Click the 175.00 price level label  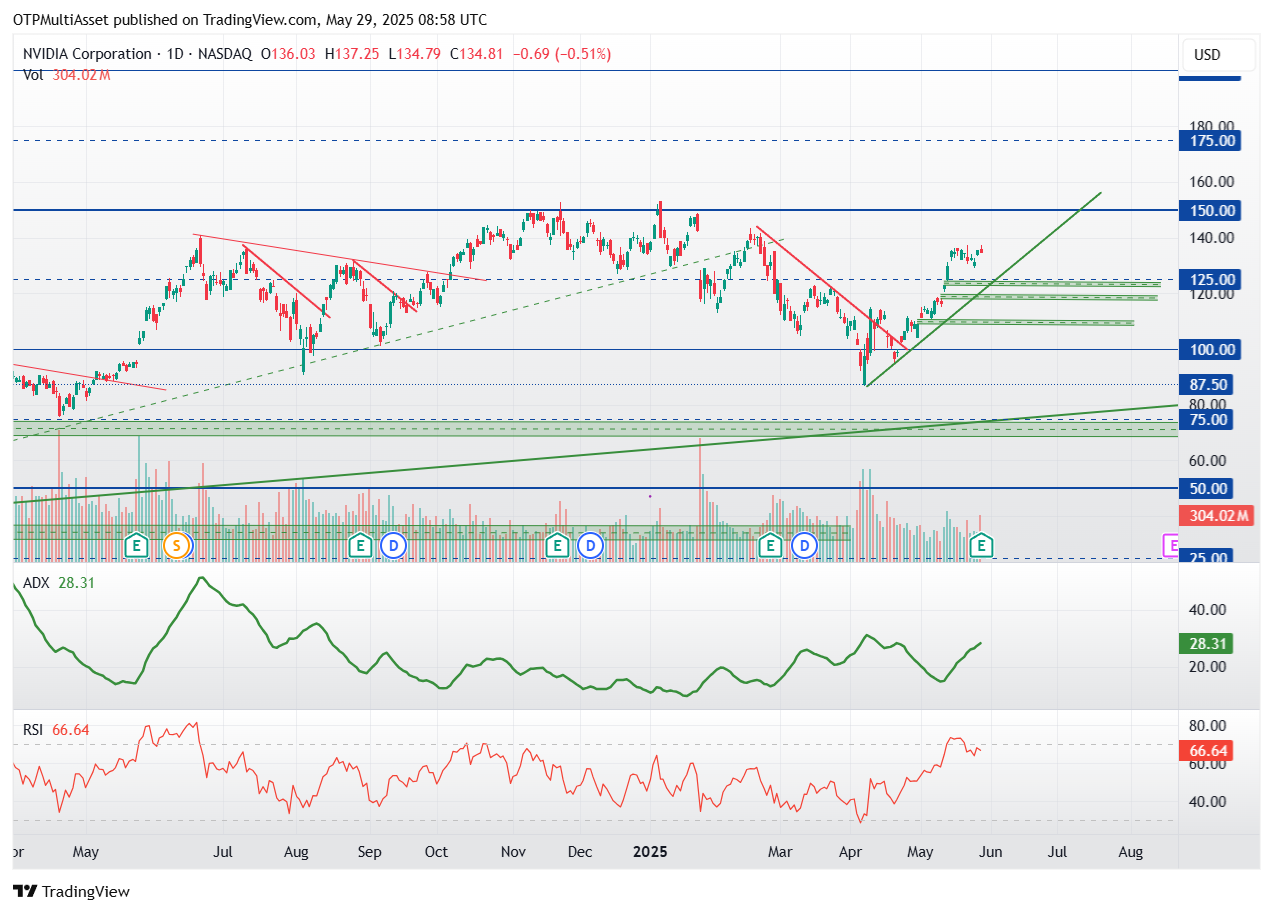[x=1210, y=141]
